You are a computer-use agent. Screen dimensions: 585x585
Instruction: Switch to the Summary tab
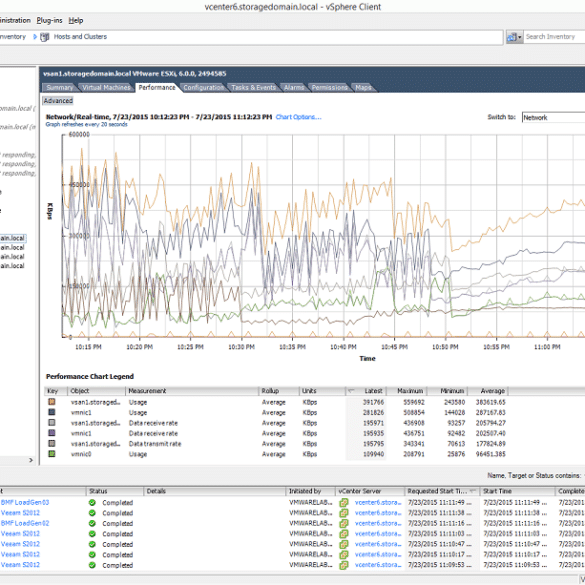[x=60, y=88]
